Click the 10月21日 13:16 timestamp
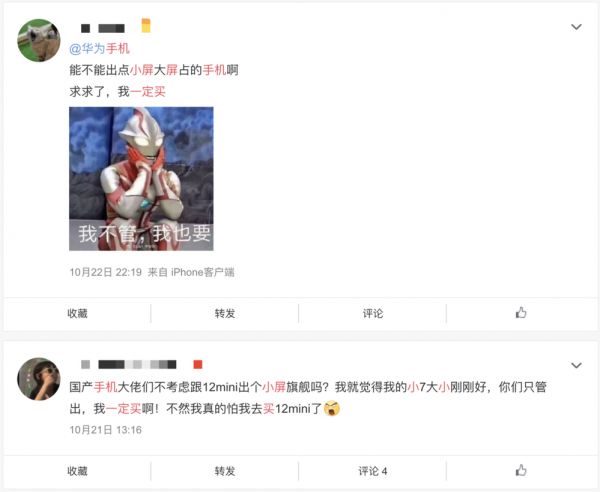 click(x=106, y=430)
